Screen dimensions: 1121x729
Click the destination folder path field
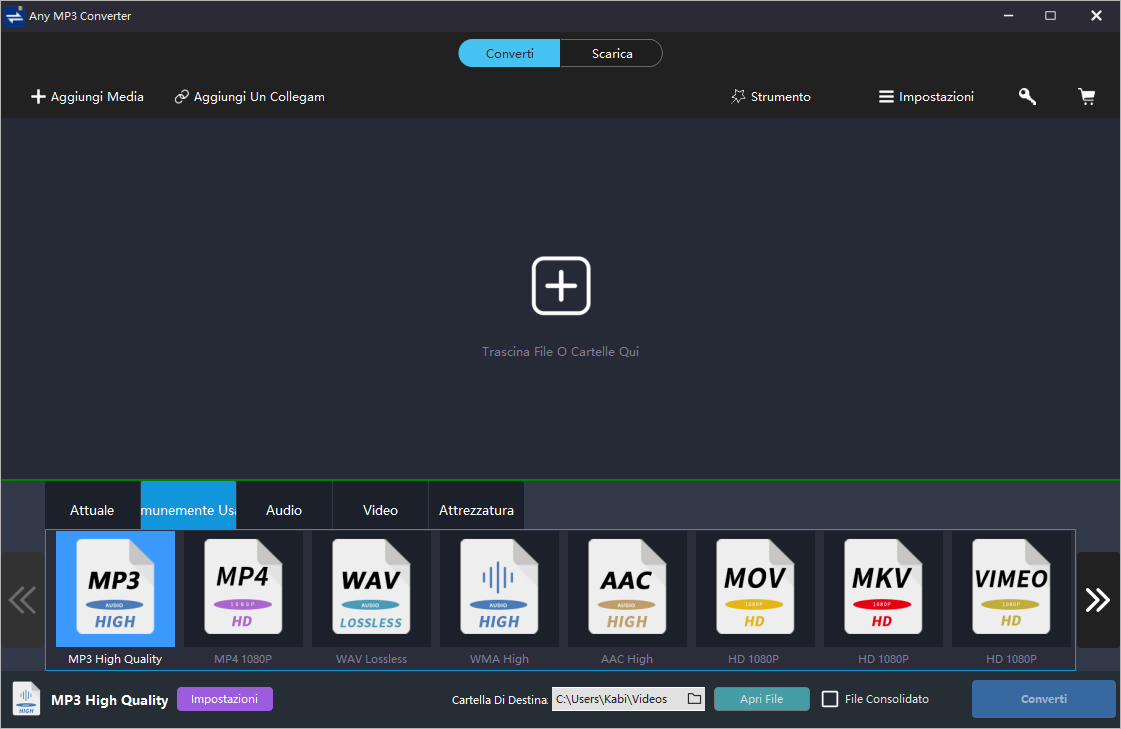628,699
